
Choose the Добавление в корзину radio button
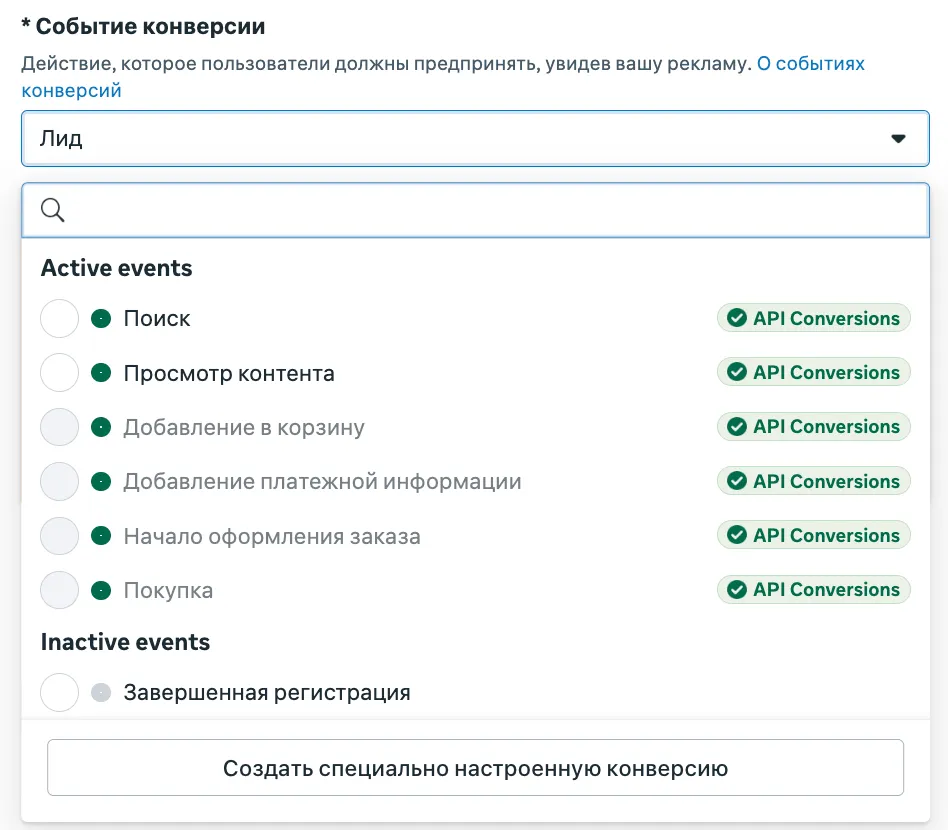(x=59, y=427)
